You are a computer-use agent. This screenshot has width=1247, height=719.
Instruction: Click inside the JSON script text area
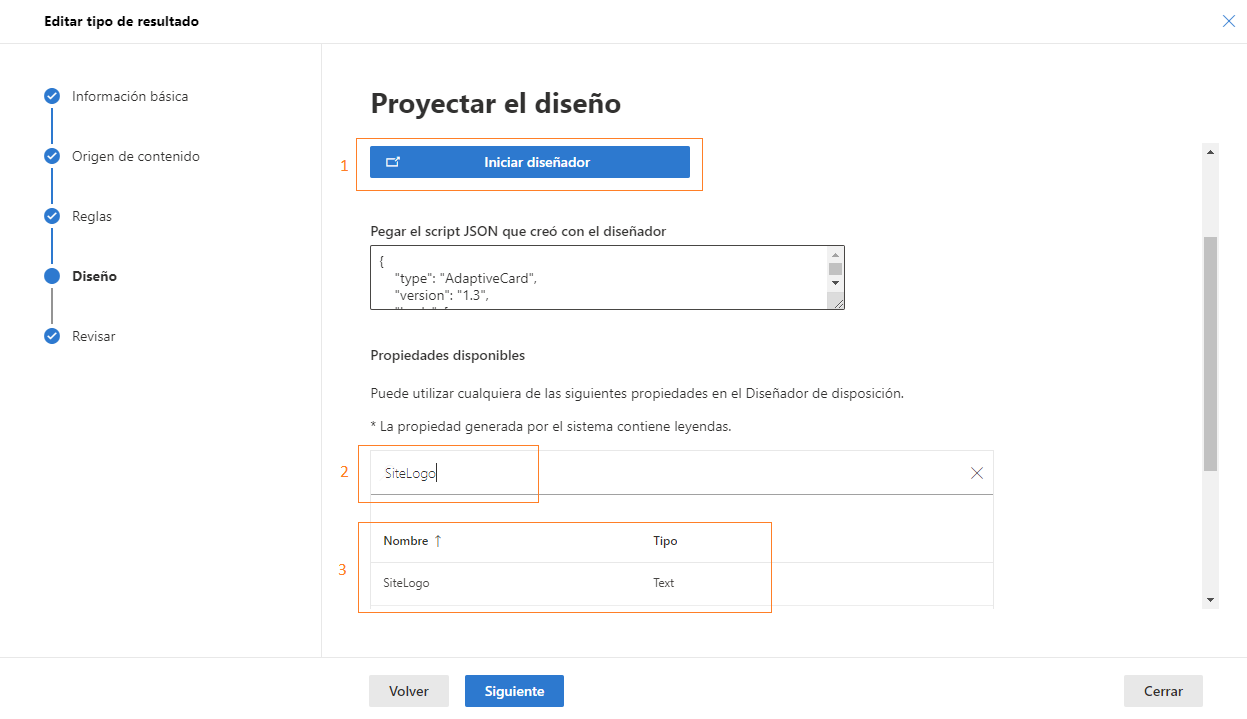600,277
